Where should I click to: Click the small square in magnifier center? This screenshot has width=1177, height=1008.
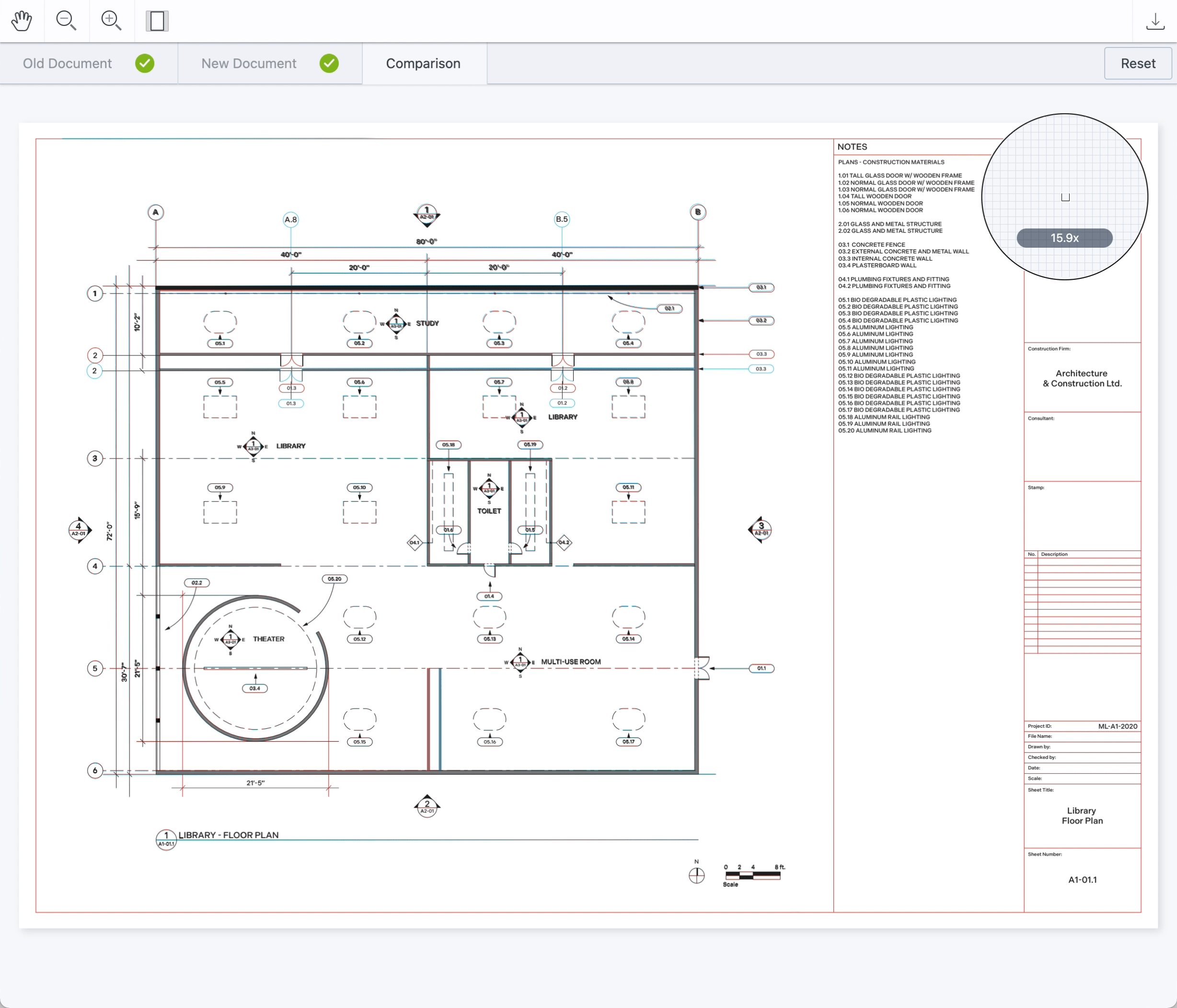click(x=1065, y=197)
